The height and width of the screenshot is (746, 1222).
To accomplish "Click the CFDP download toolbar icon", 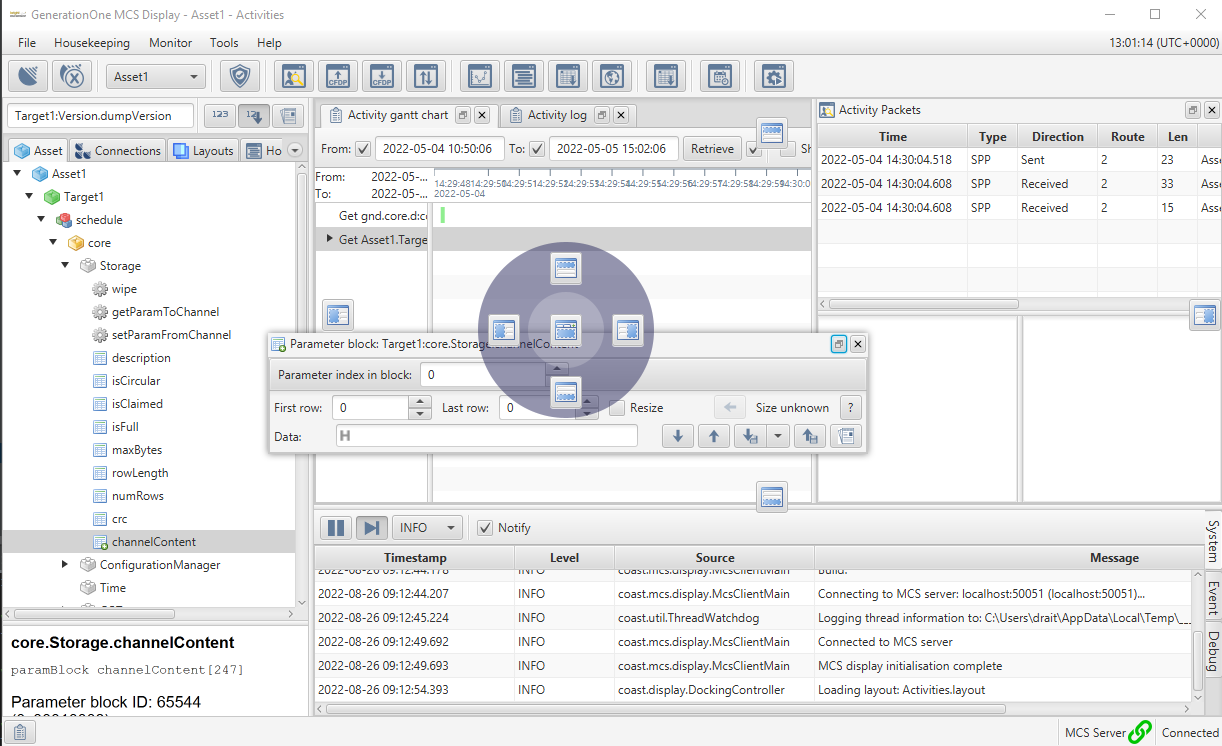I will click(382, 76).
